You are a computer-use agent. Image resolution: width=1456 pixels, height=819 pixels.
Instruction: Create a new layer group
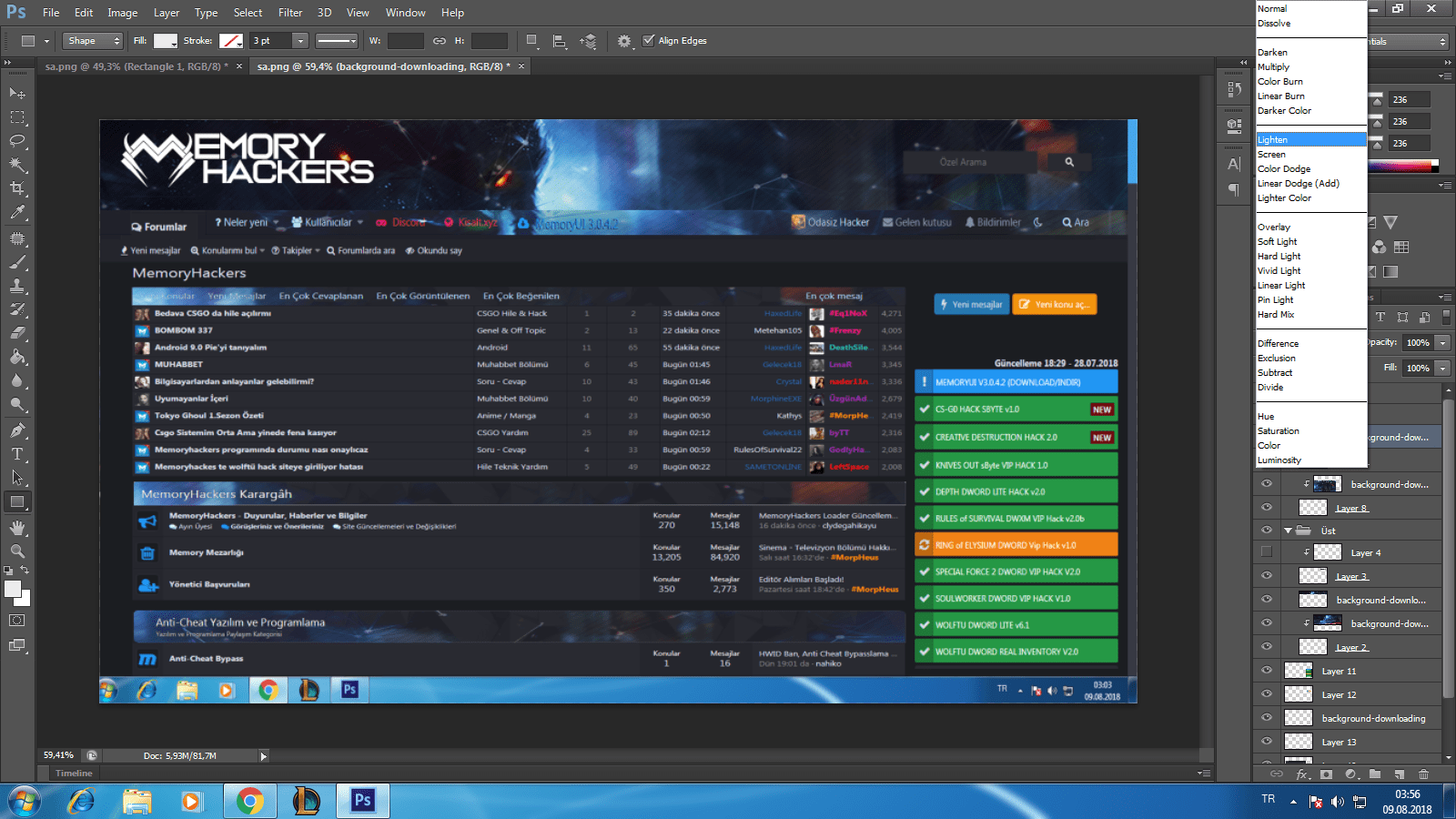pyautogui.click(x=1375, y=774)
